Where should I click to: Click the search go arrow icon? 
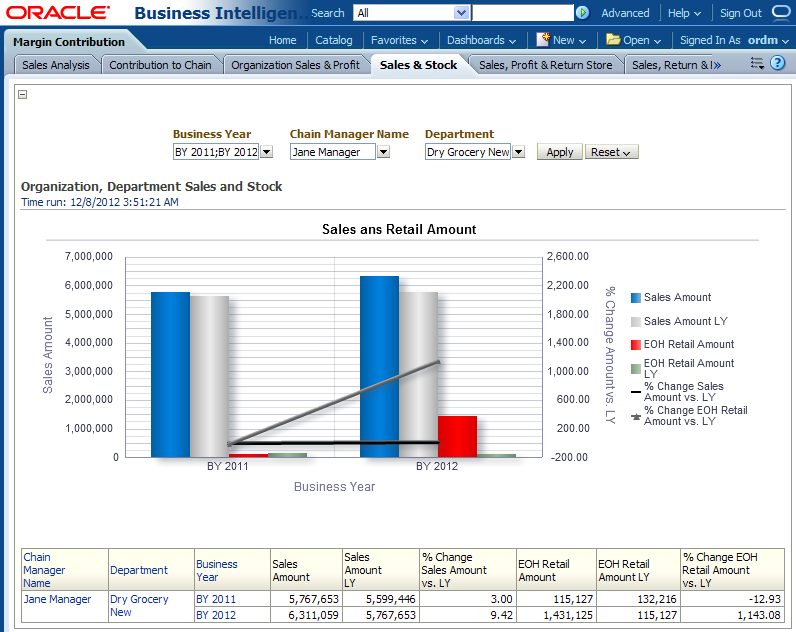coord(582,13)
